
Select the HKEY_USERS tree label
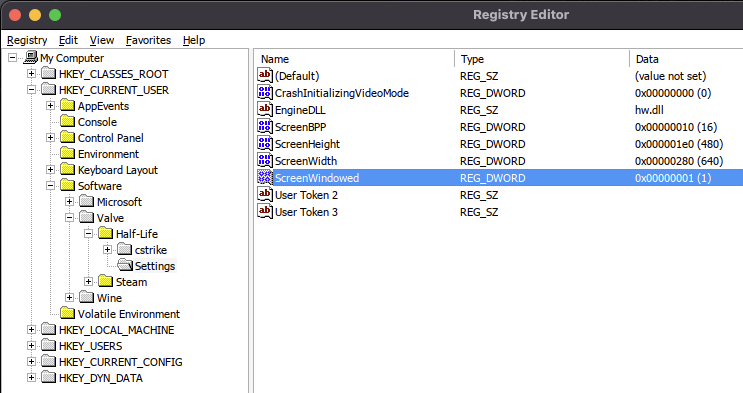click(x=91, y=346)
